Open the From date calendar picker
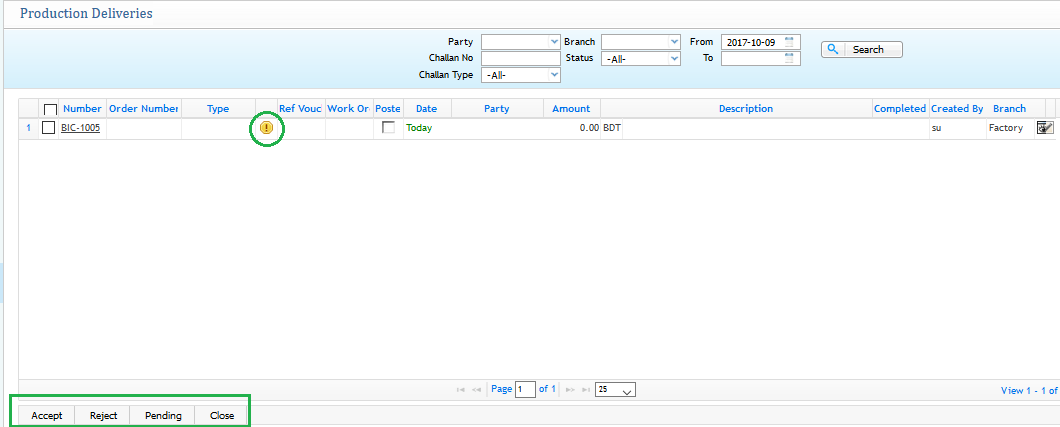 [790, 42]
